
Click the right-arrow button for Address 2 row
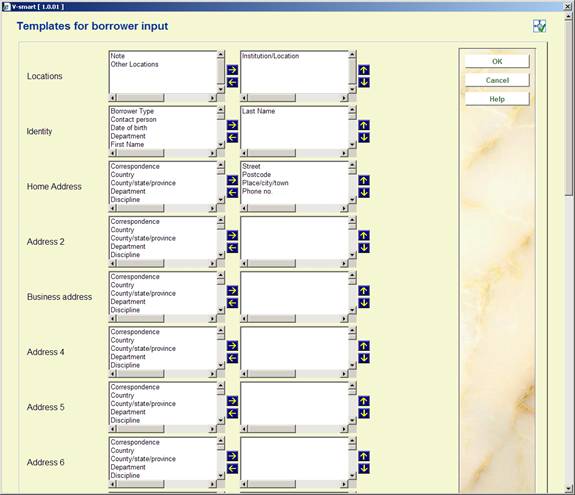click(x=232, y=235)
